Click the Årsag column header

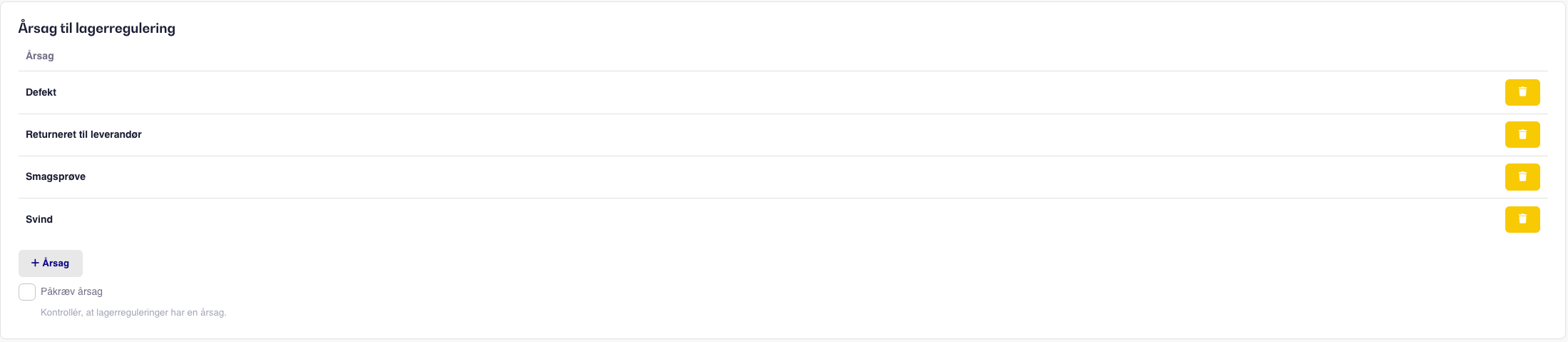click(40, 56)
